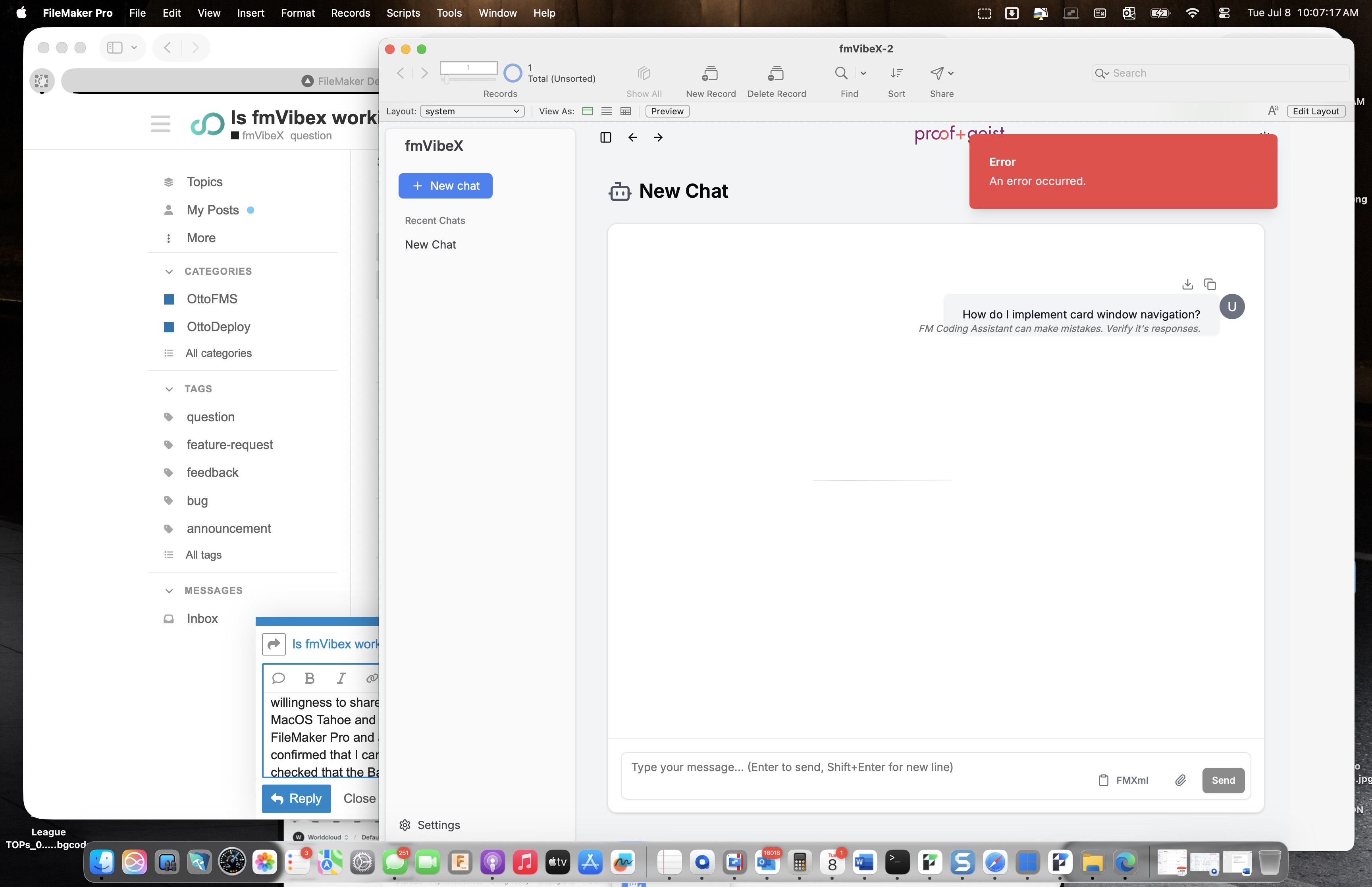Screen dimensions: 1372x887
Task: Click the U user avatar
Action: point(1232,307)
